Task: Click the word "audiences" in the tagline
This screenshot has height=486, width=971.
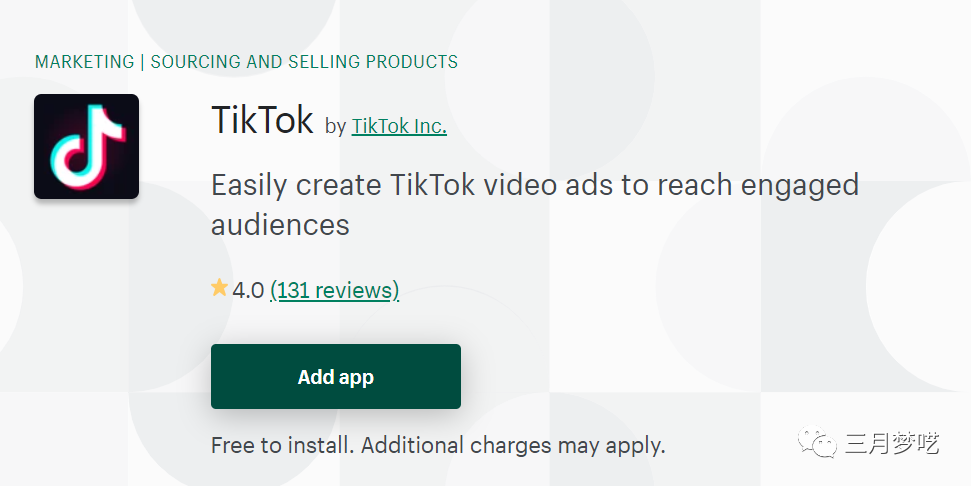Action: point(280,224)
